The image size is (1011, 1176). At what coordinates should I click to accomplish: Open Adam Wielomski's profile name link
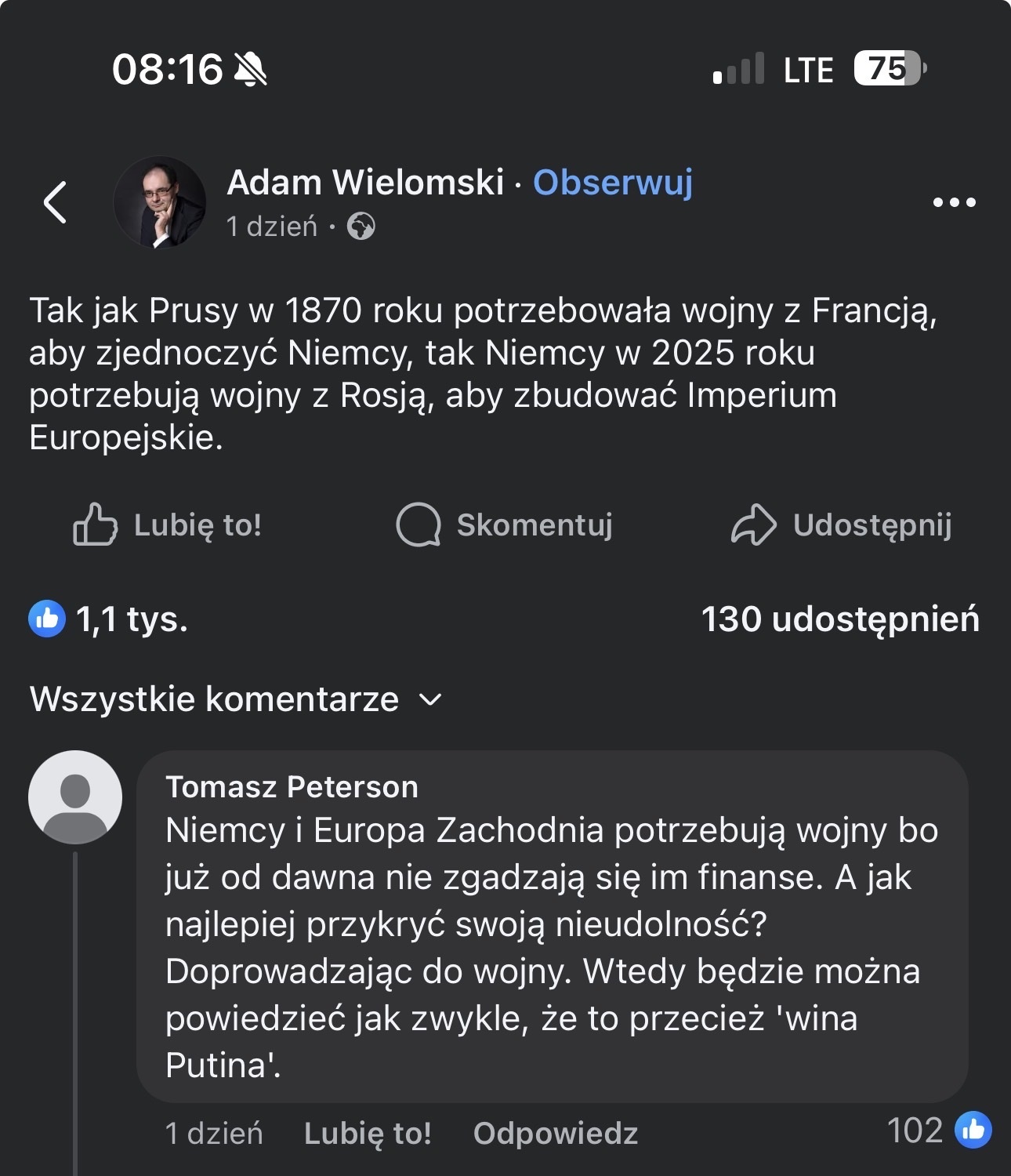pyautogui.click(x=365, y=183)
